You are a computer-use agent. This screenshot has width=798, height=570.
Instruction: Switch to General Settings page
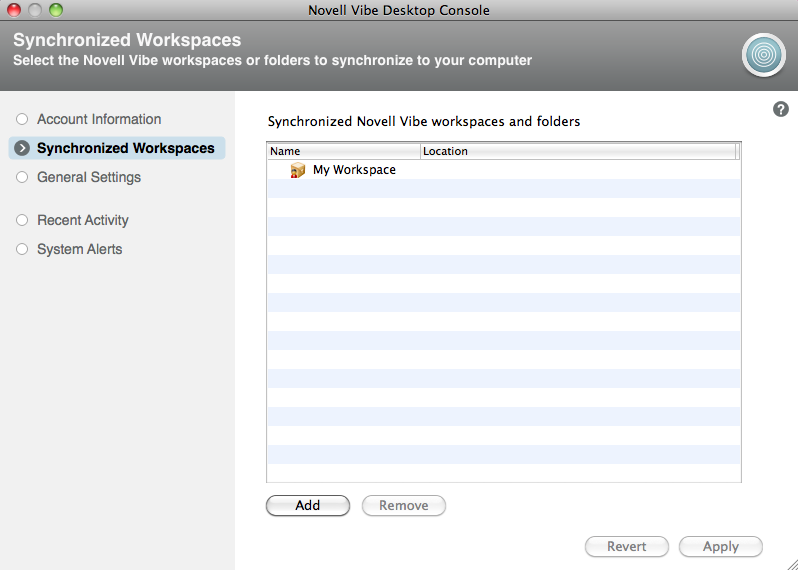coord(89,177)
